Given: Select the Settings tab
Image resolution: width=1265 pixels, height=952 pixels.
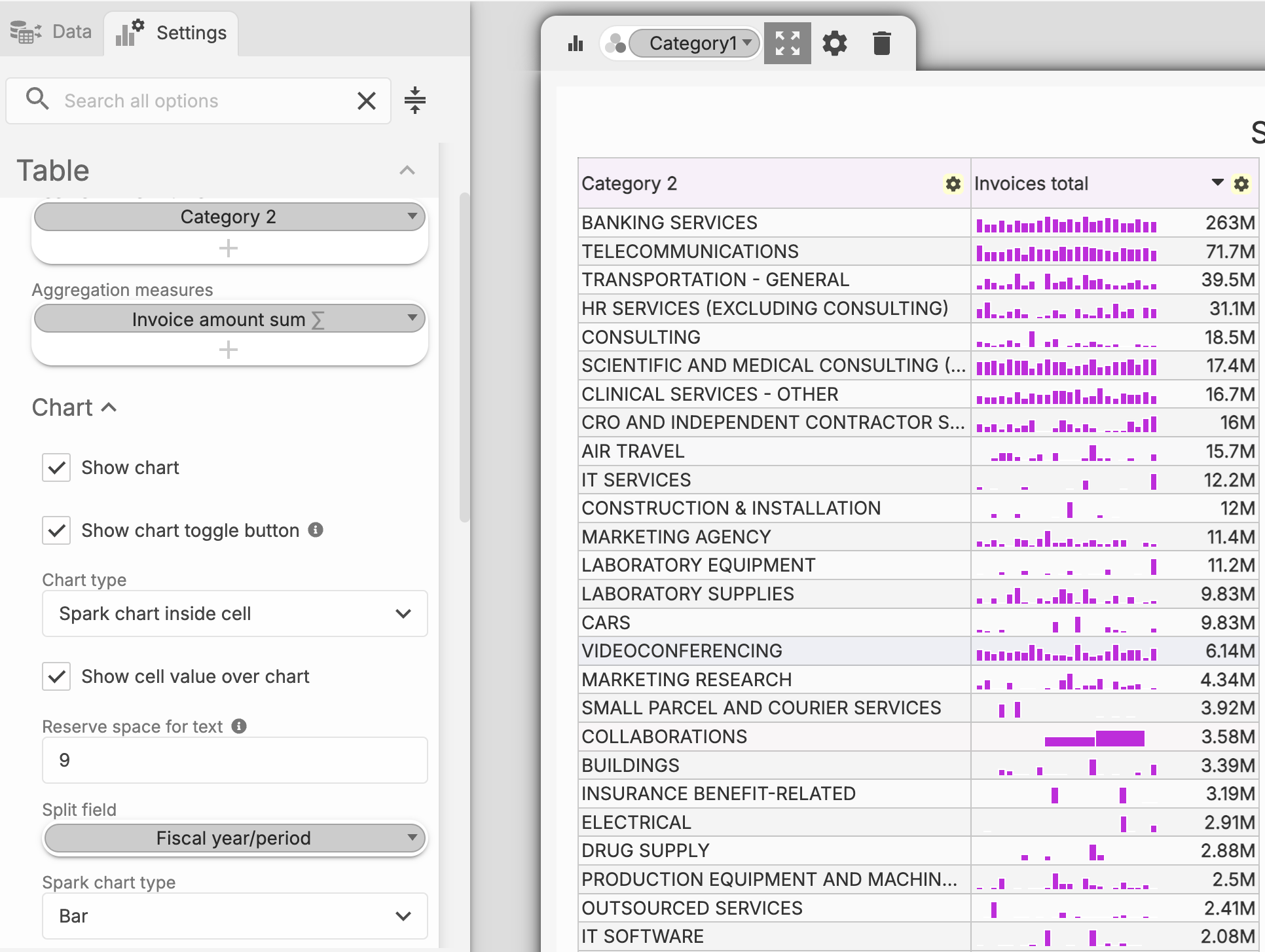Looking at the screenshot, I should (172, 33).
